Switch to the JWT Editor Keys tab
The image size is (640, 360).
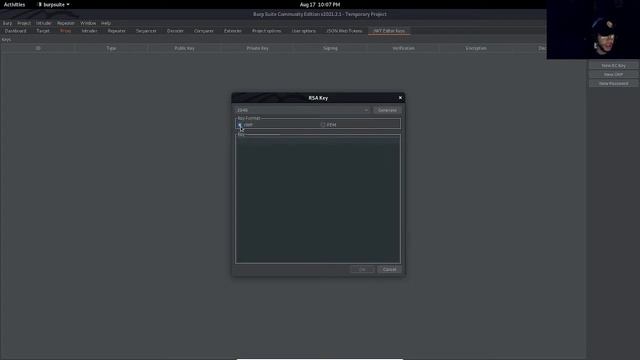tap(389, 31)
